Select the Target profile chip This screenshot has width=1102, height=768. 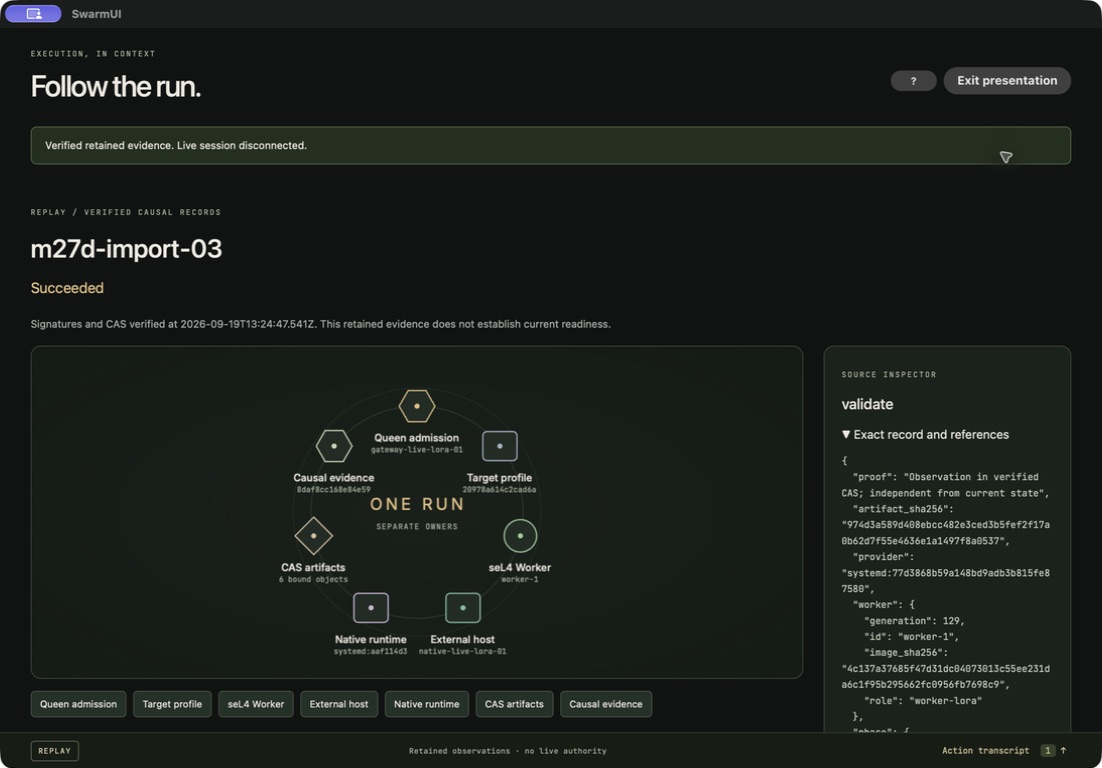click(x=172, y=704)
